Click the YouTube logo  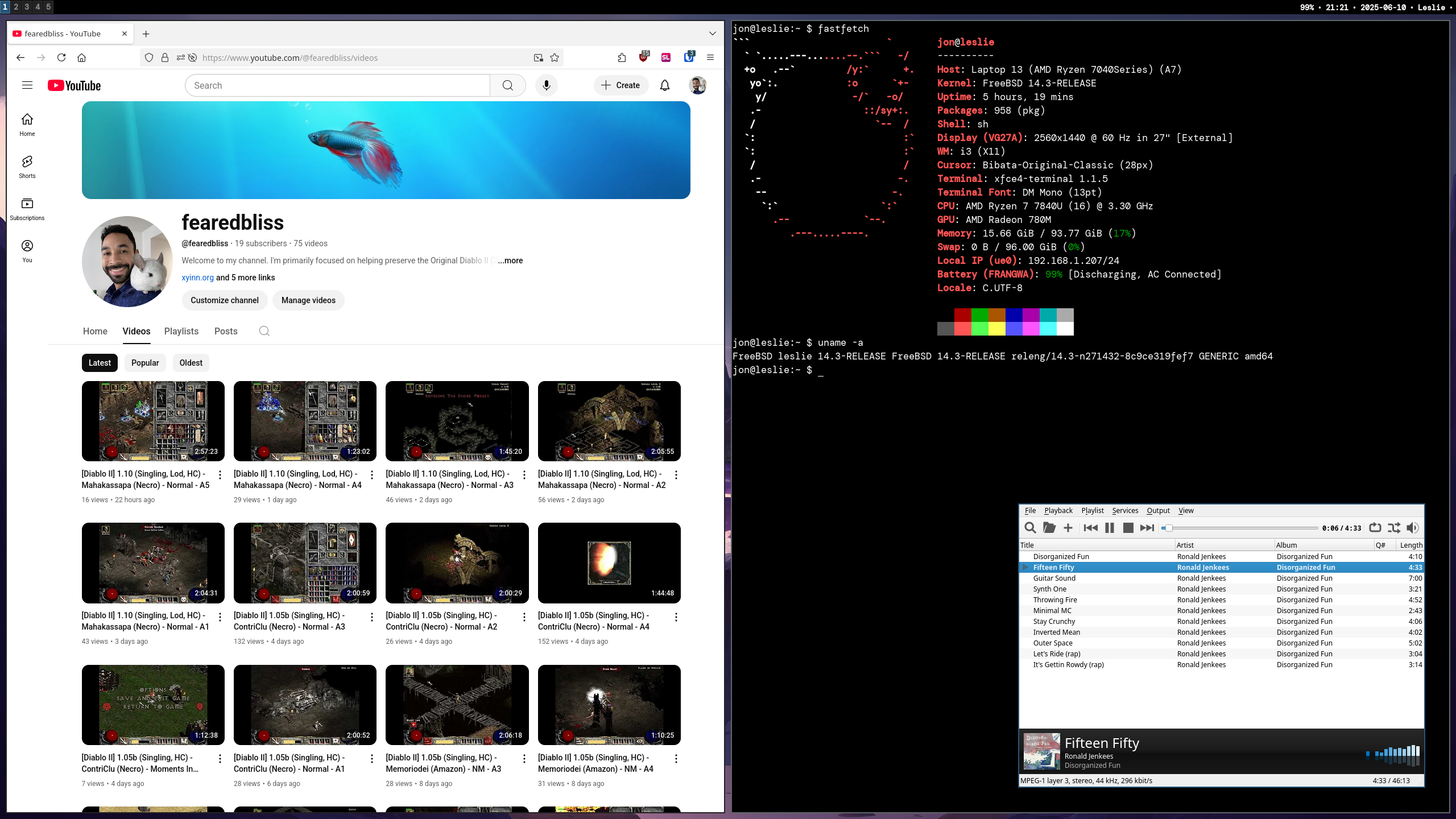(74, 85)
